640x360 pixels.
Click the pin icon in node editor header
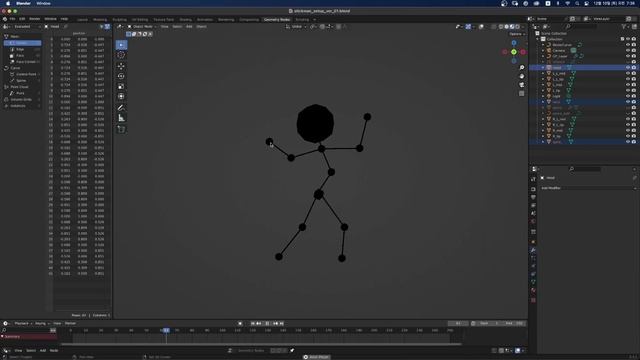coord(292,350)
